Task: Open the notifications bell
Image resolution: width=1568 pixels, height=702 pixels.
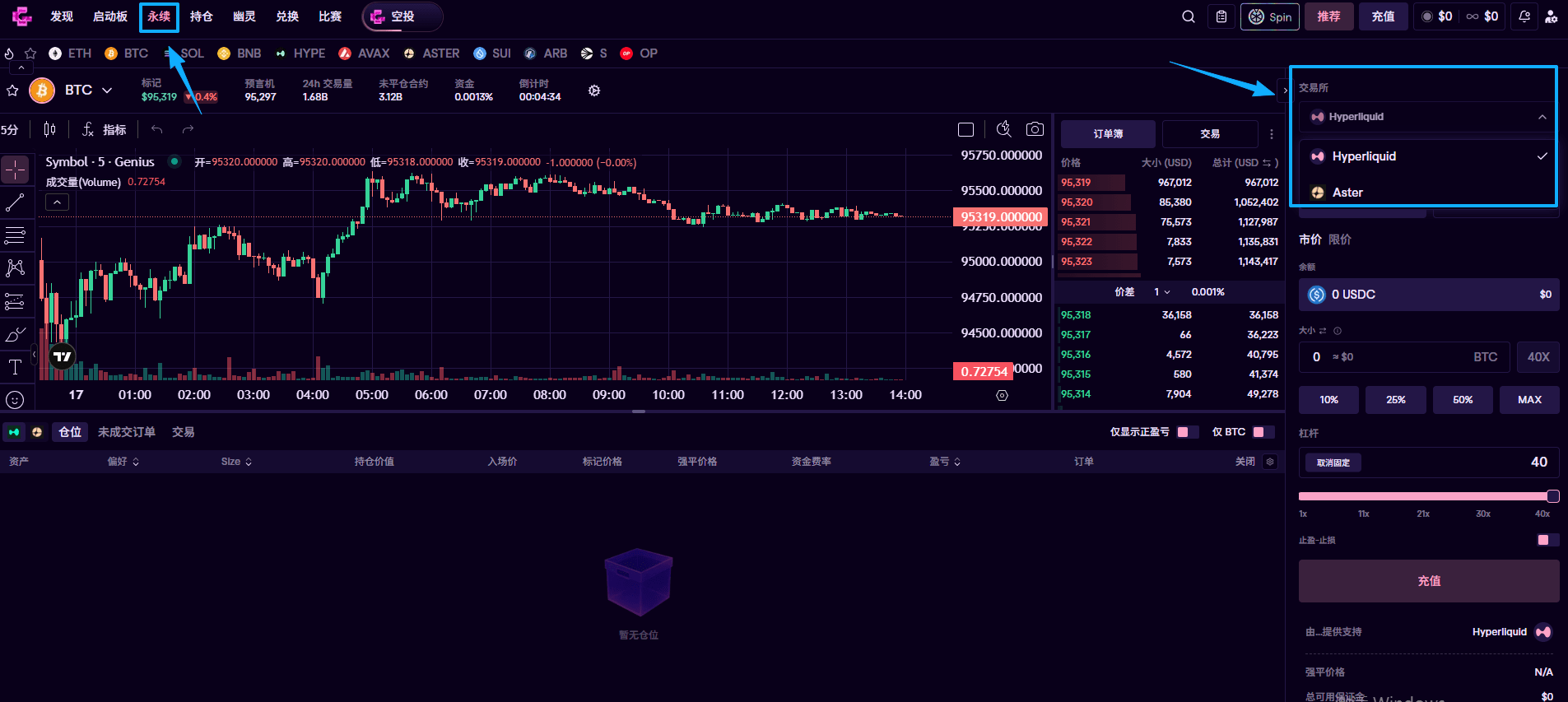Action: coord(1524,16)
